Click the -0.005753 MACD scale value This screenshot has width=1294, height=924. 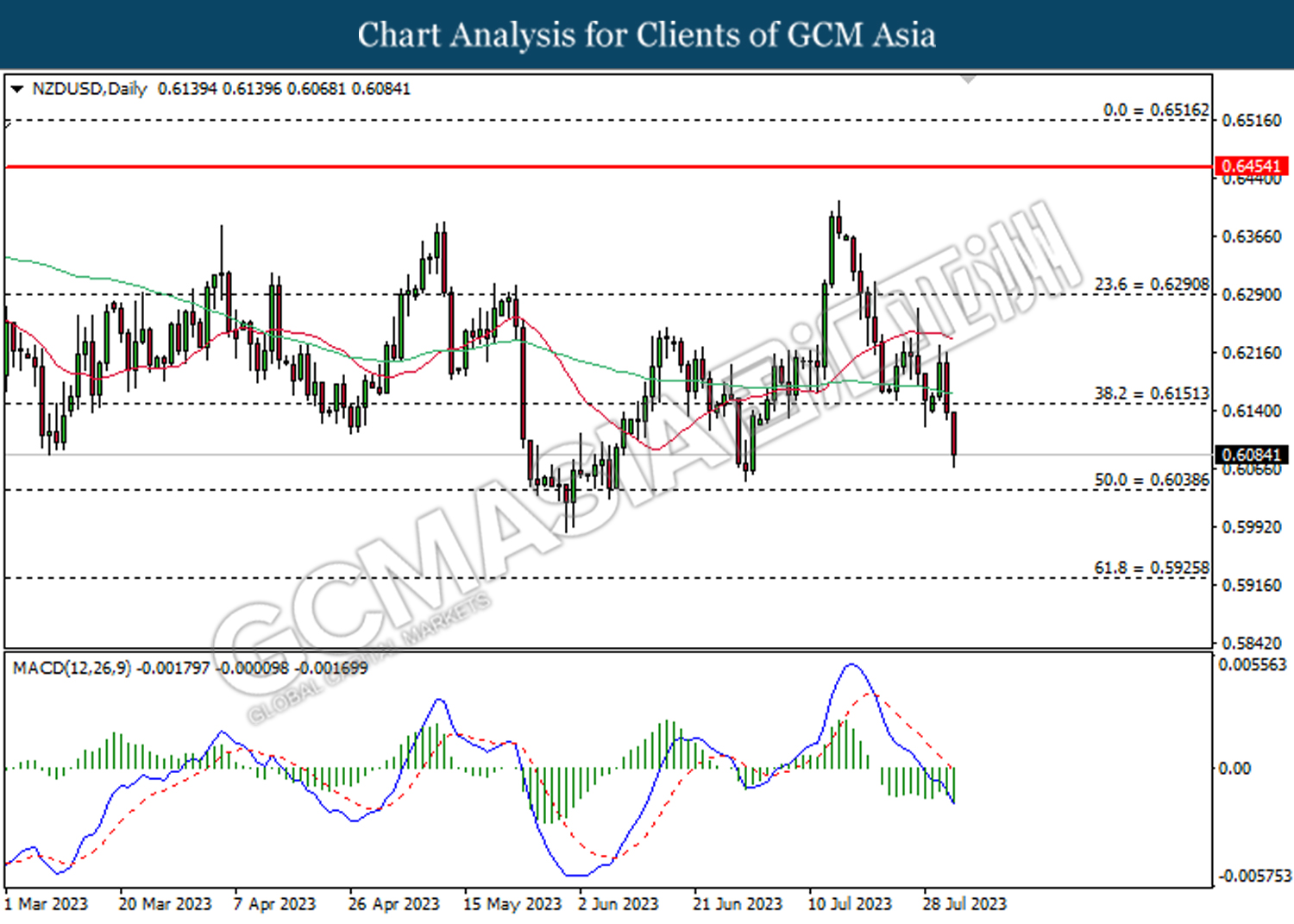tap(1254, 876)
